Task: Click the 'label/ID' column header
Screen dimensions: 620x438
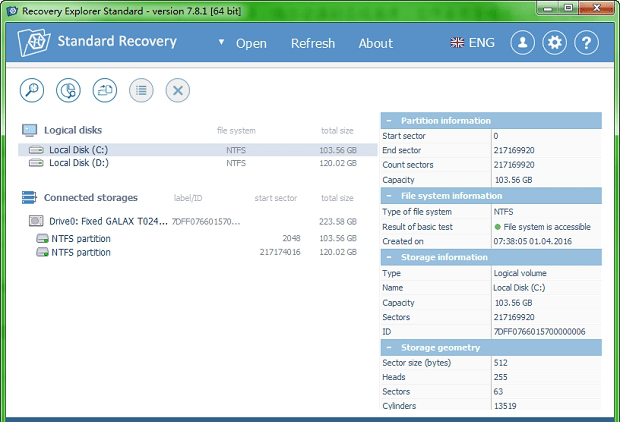Action: [x=188, y=198]
